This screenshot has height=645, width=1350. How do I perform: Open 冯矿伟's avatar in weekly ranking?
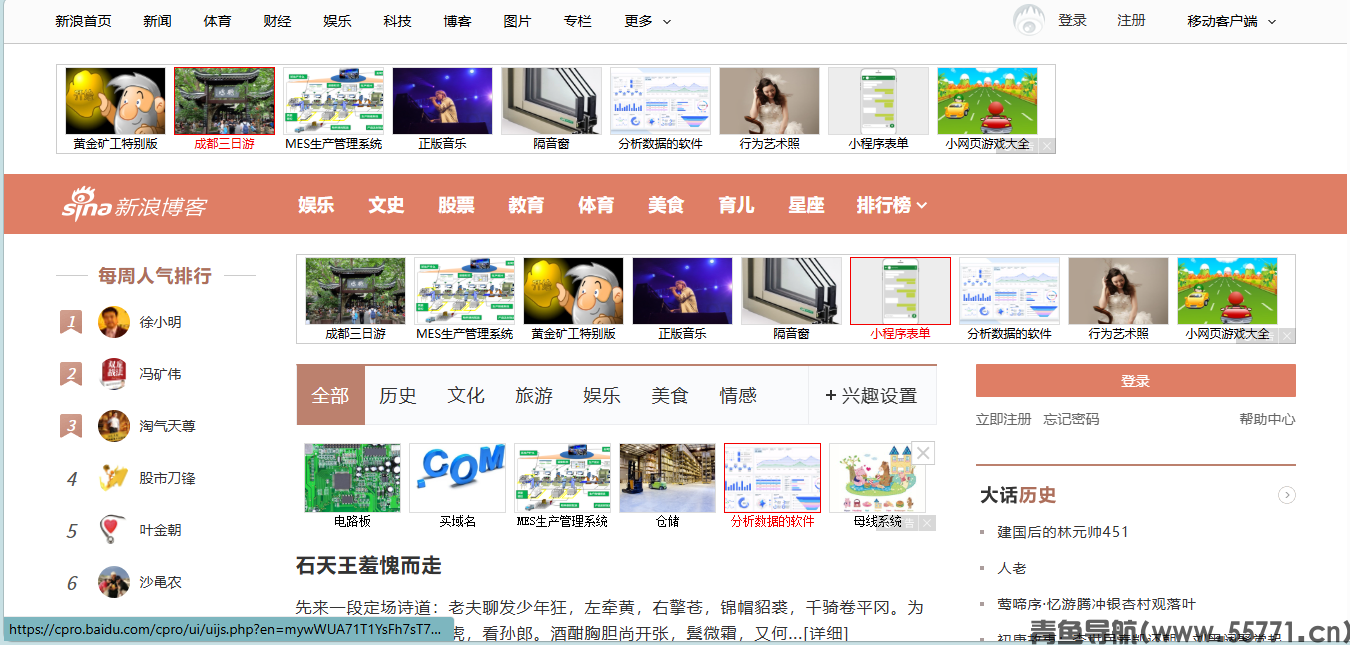(x=114, y=374)
